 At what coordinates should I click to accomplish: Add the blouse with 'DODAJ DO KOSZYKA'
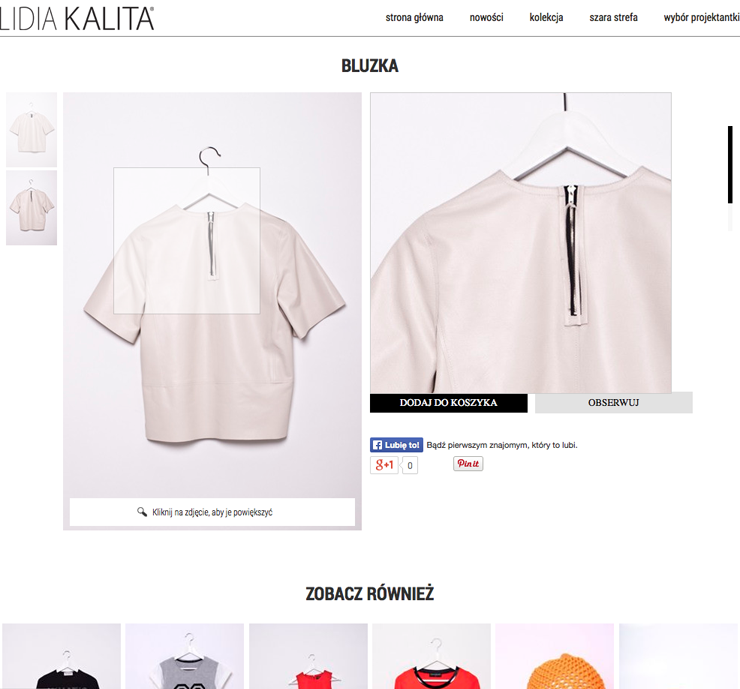coord(449,403)
